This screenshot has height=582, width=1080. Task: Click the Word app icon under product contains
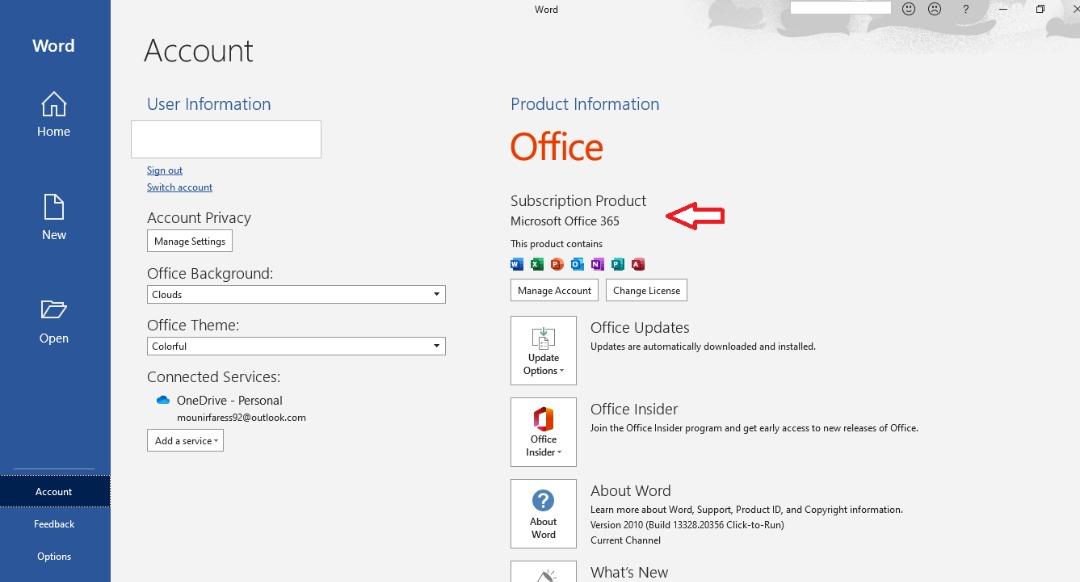click(x=517, y=264)
